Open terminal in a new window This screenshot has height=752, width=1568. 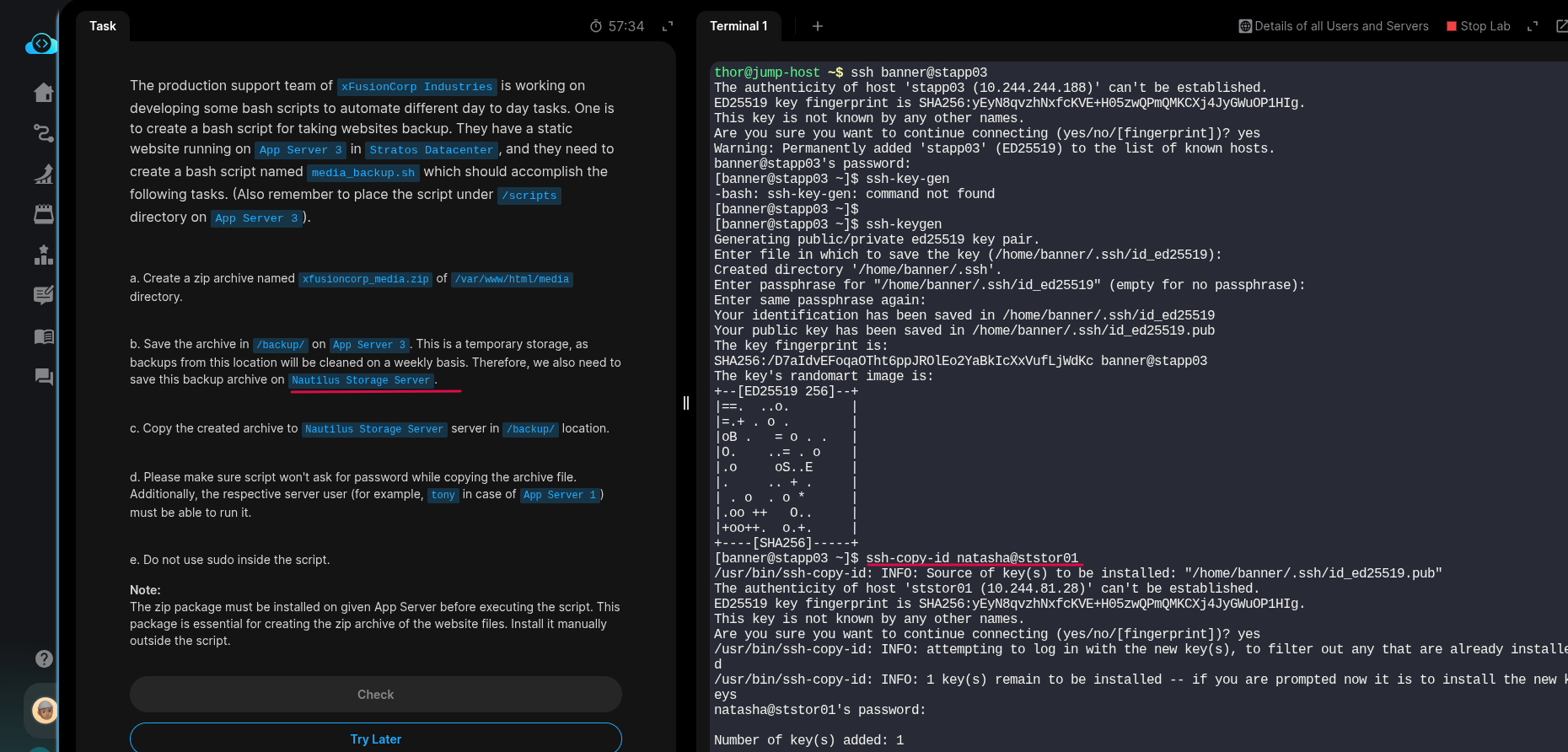1560,26
